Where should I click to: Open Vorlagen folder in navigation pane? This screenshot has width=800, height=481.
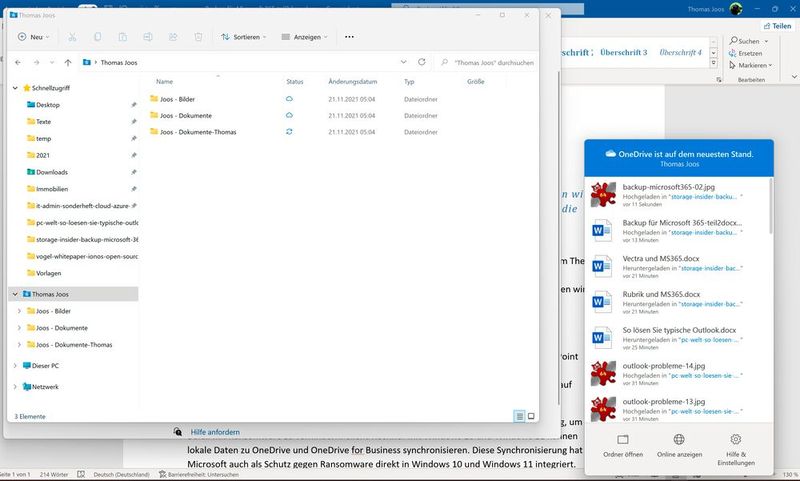pos(48,273)
